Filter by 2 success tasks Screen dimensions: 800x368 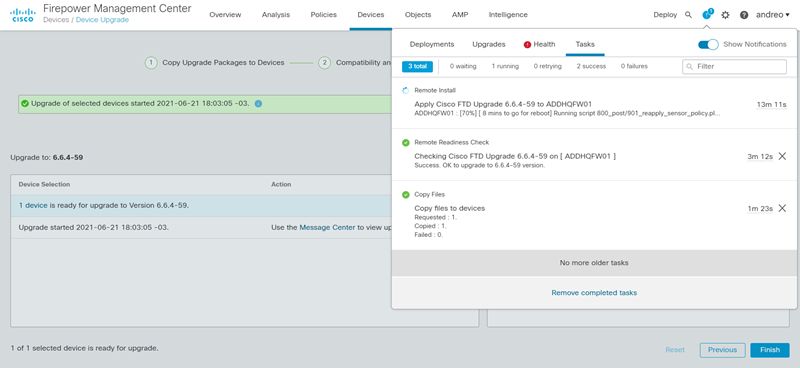coord(591,66)
